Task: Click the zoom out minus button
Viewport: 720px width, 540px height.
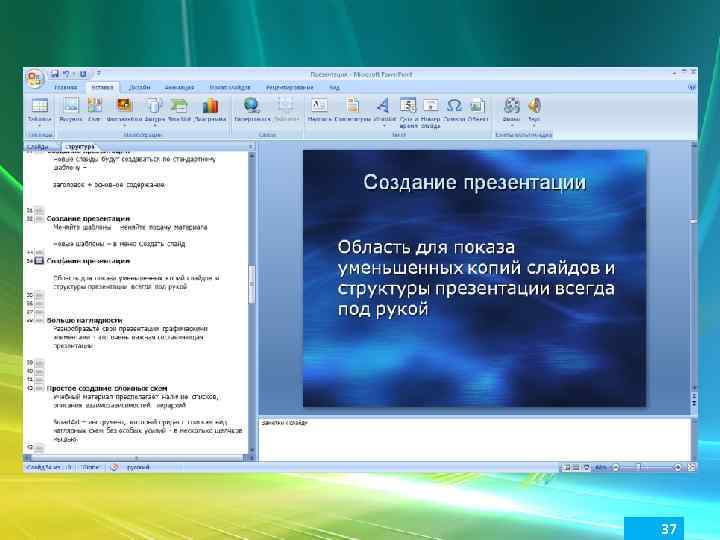Action: (x=616, y=467)
